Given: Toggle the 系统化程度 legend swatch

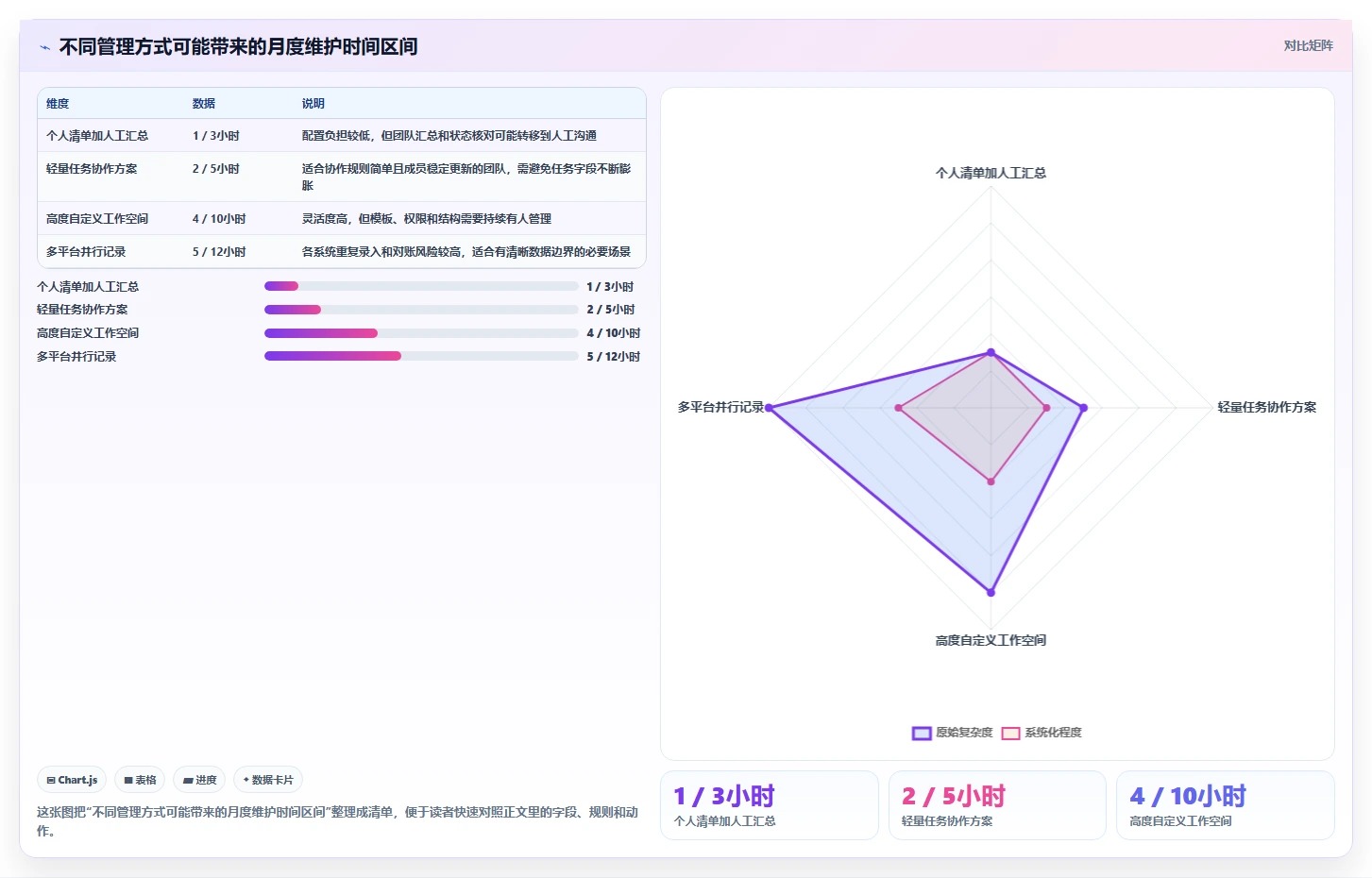Looking at the screenshot, I should pyautogui.click(x=1010, y=733).
